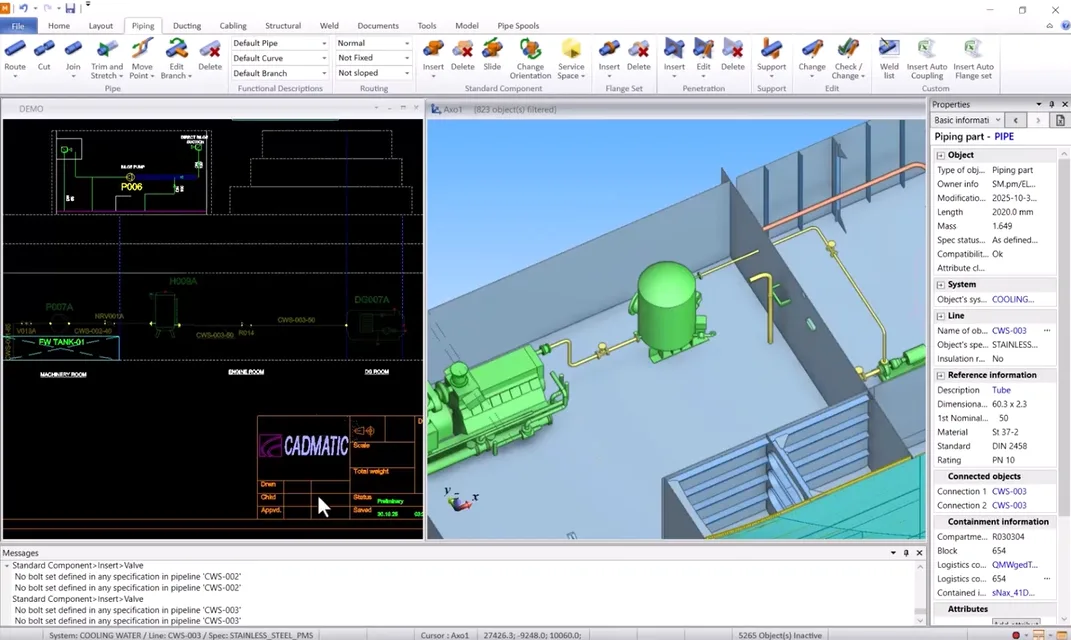Image resolution: width=1071 pixels, height=640 pixels.
Task: Open the CWS-003 Connection 1 link
Action: (1008, 491)
